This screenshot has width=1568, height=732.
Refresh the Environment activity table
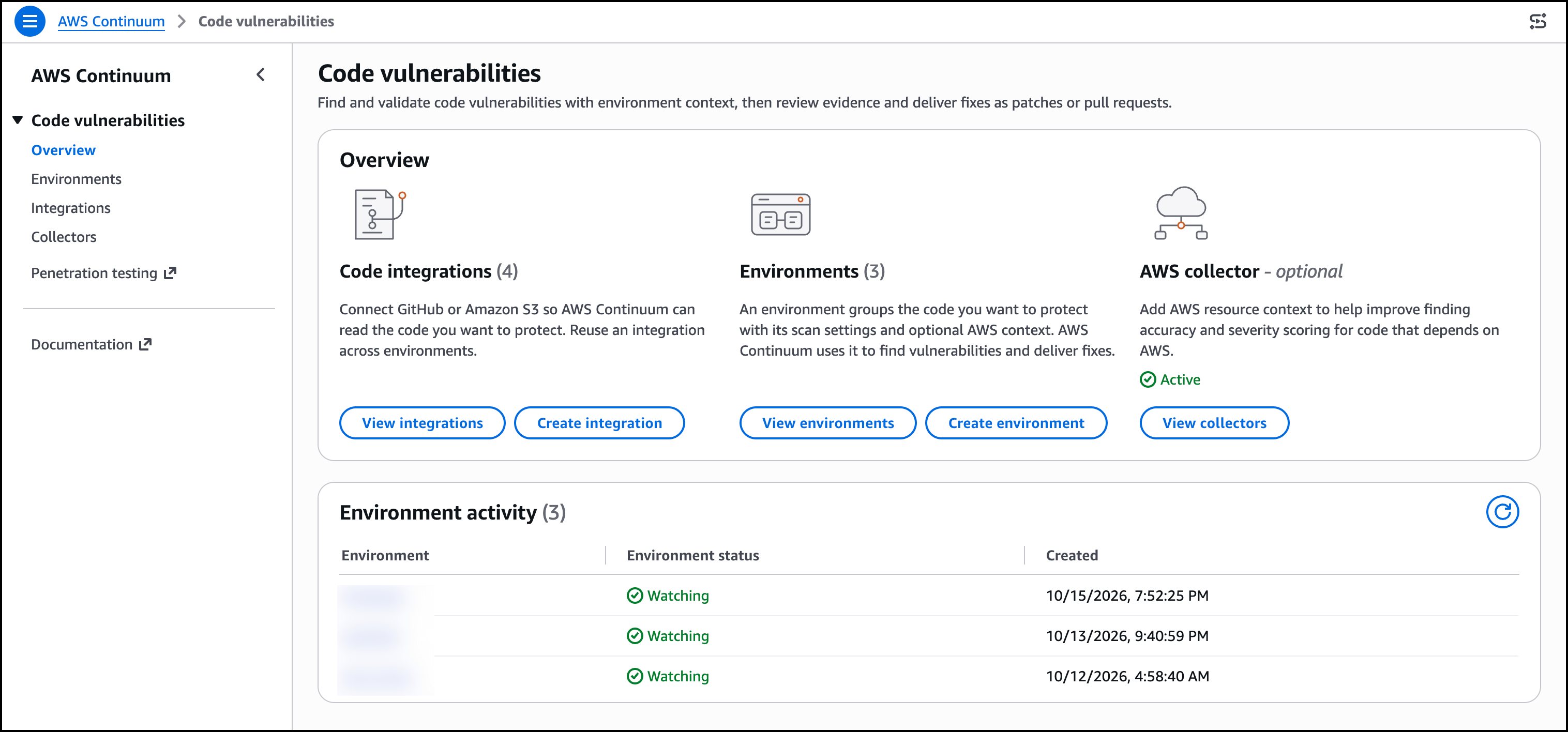[1502, 512]
